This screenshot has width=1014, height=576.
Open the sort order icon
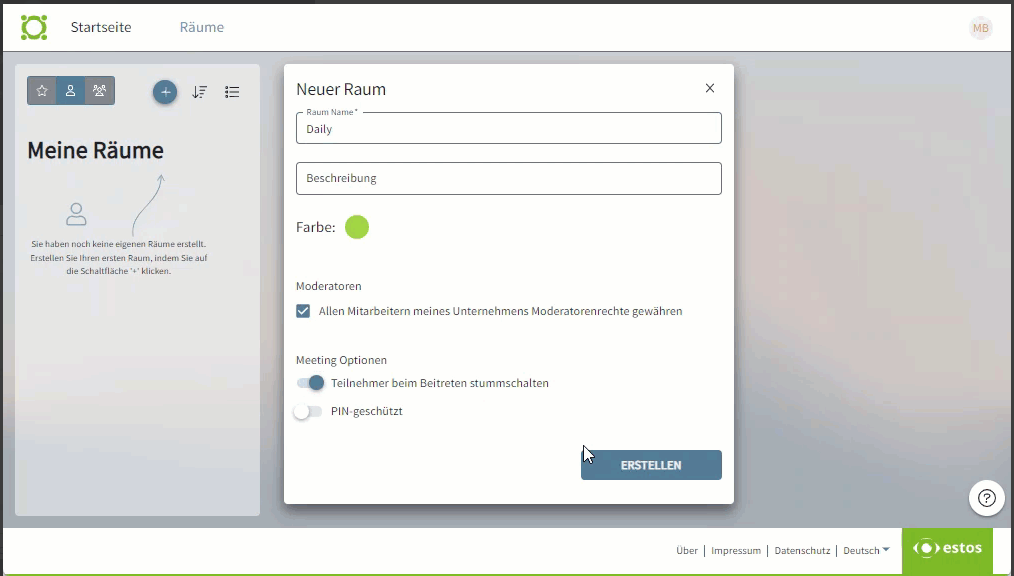(199, 92)
